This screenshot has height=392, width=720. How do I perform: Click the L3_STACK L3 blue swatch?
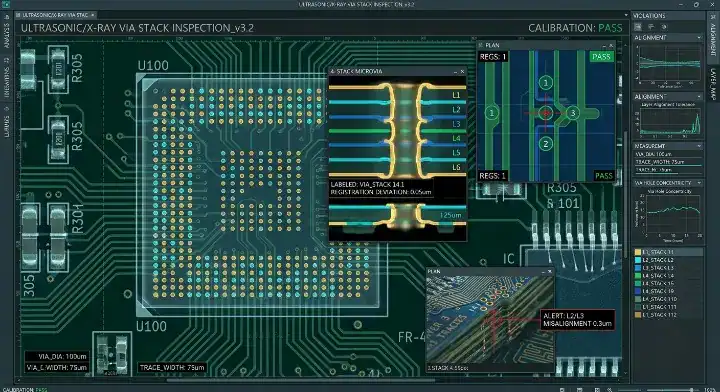click(638, 268)
